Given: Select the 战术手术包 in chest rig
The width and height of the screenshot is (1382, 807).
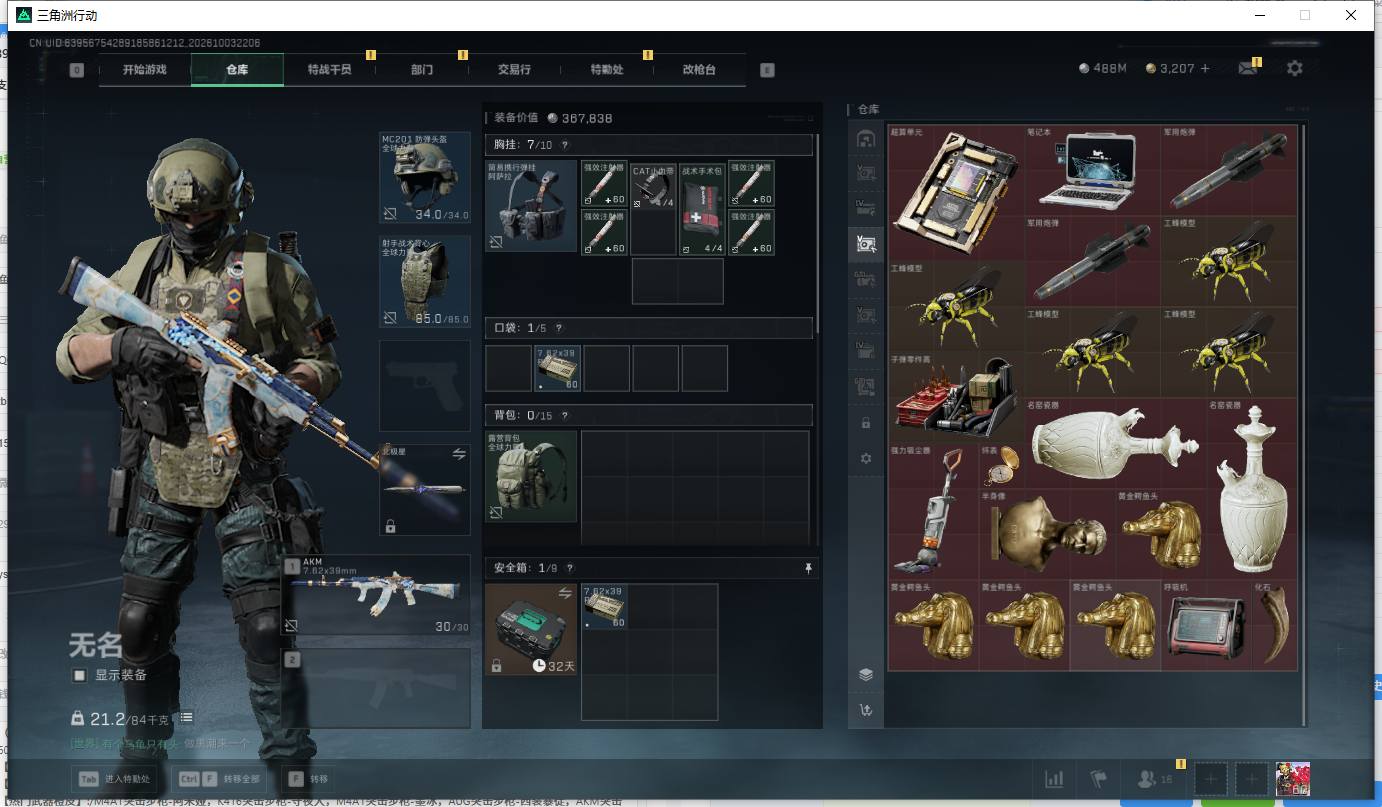Looking at the screenshot, I should (x=703, y=208).
